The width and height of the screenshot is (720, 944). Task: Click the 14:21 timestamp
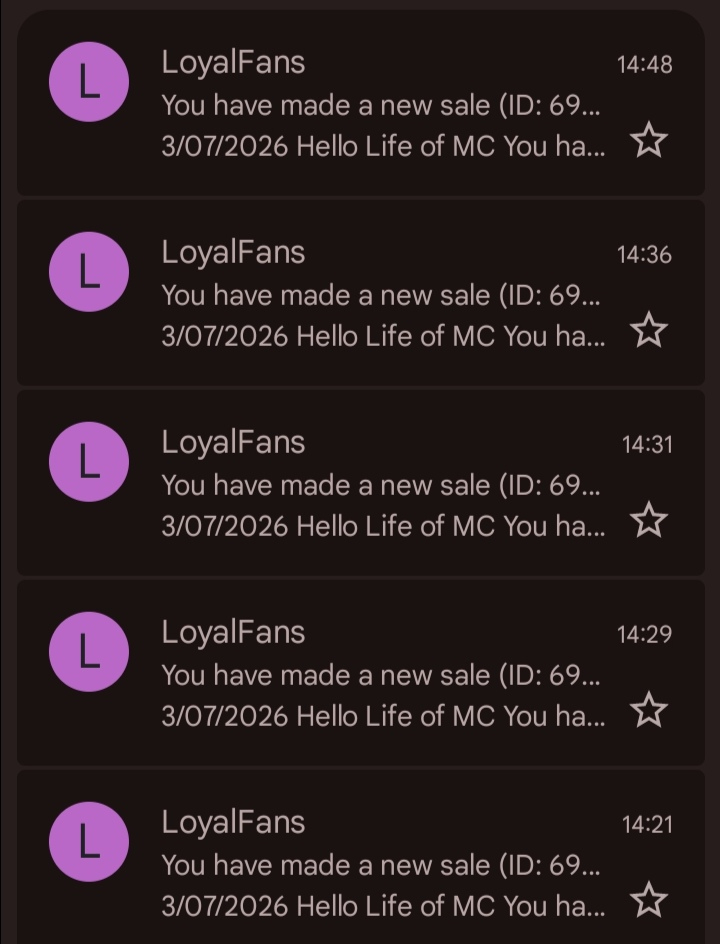(x=646, y=825)
